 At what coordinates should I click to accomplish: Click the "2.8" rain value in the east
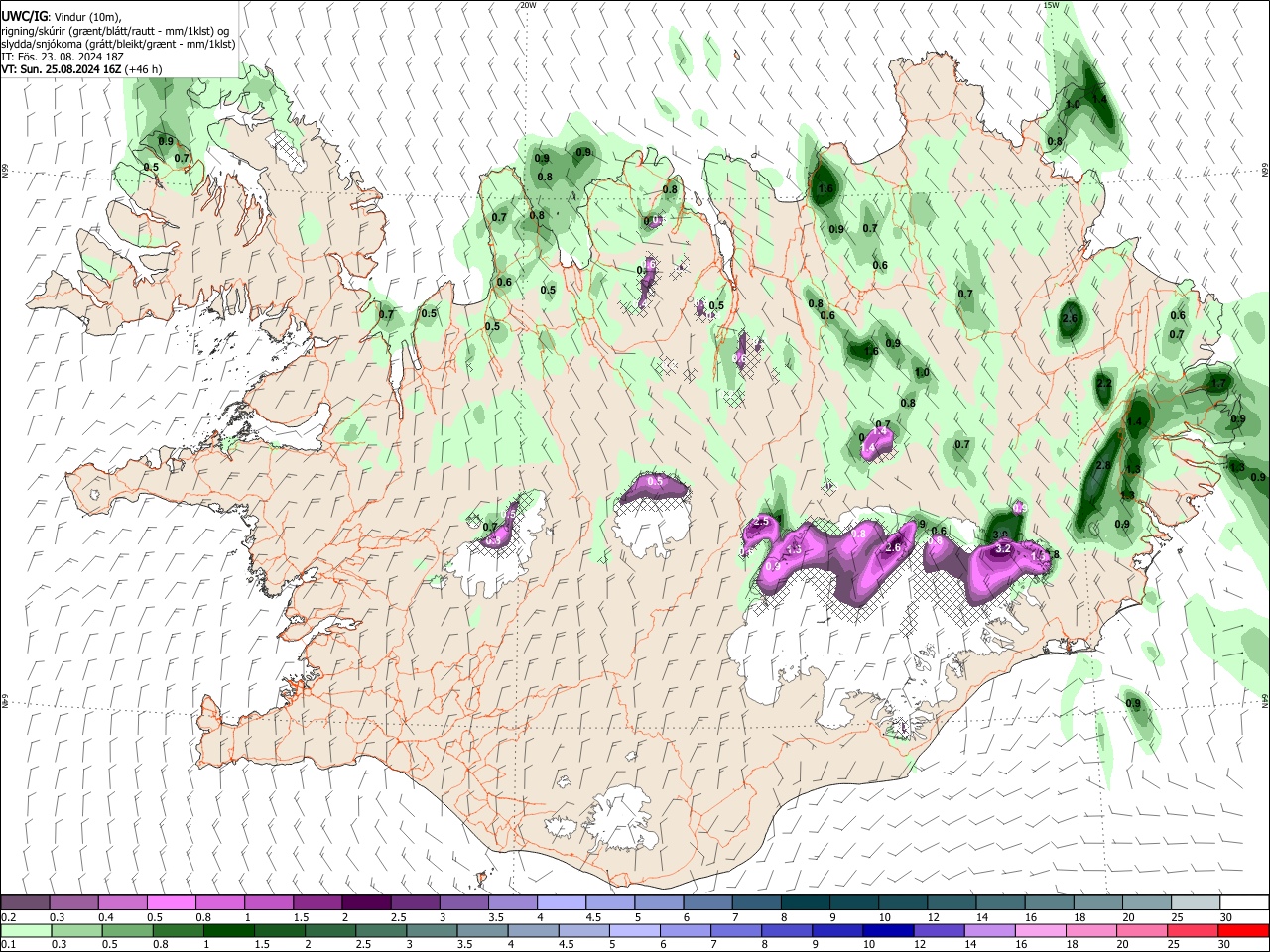tap(1103, 466)
